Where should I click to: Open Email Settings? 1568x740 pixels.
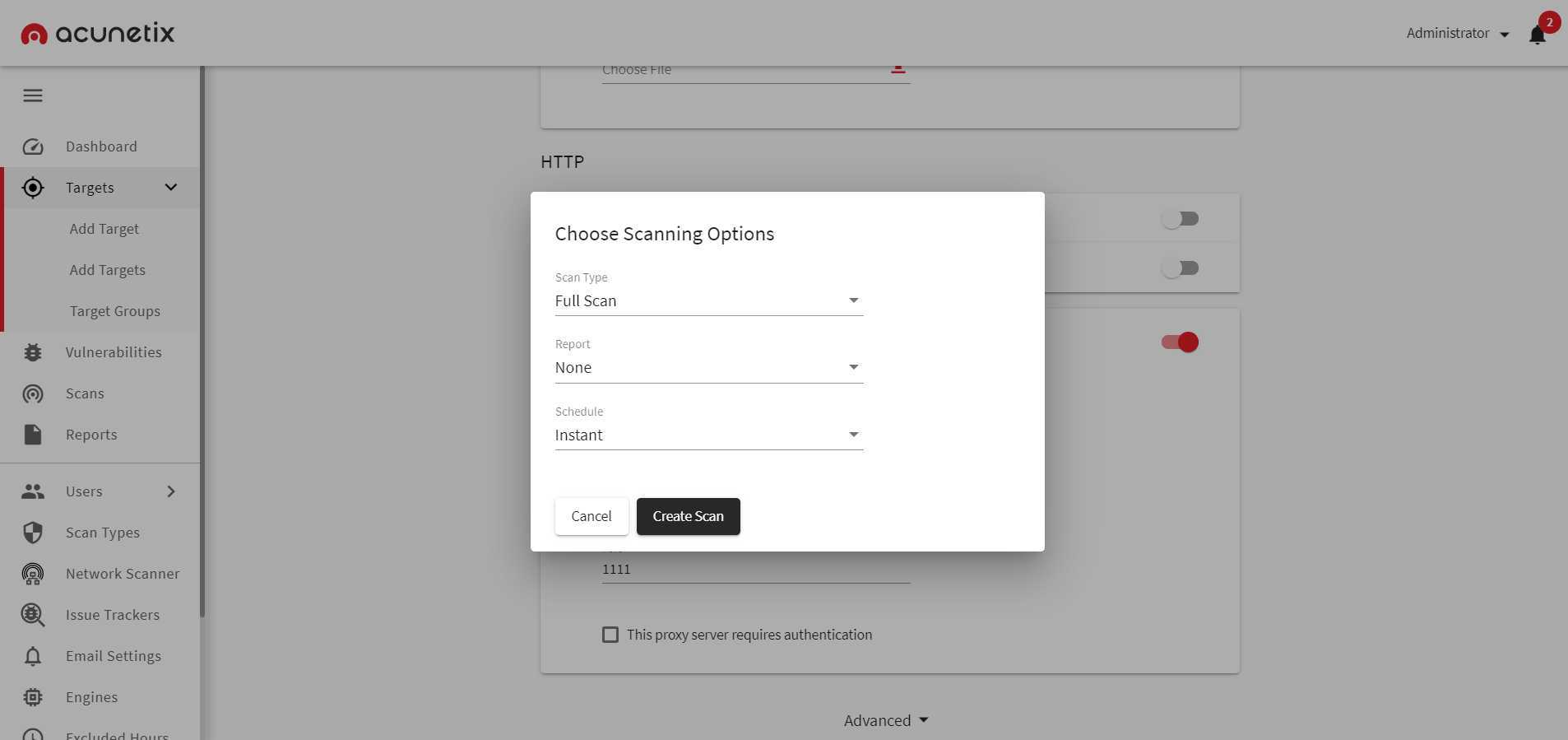[114, 656]
